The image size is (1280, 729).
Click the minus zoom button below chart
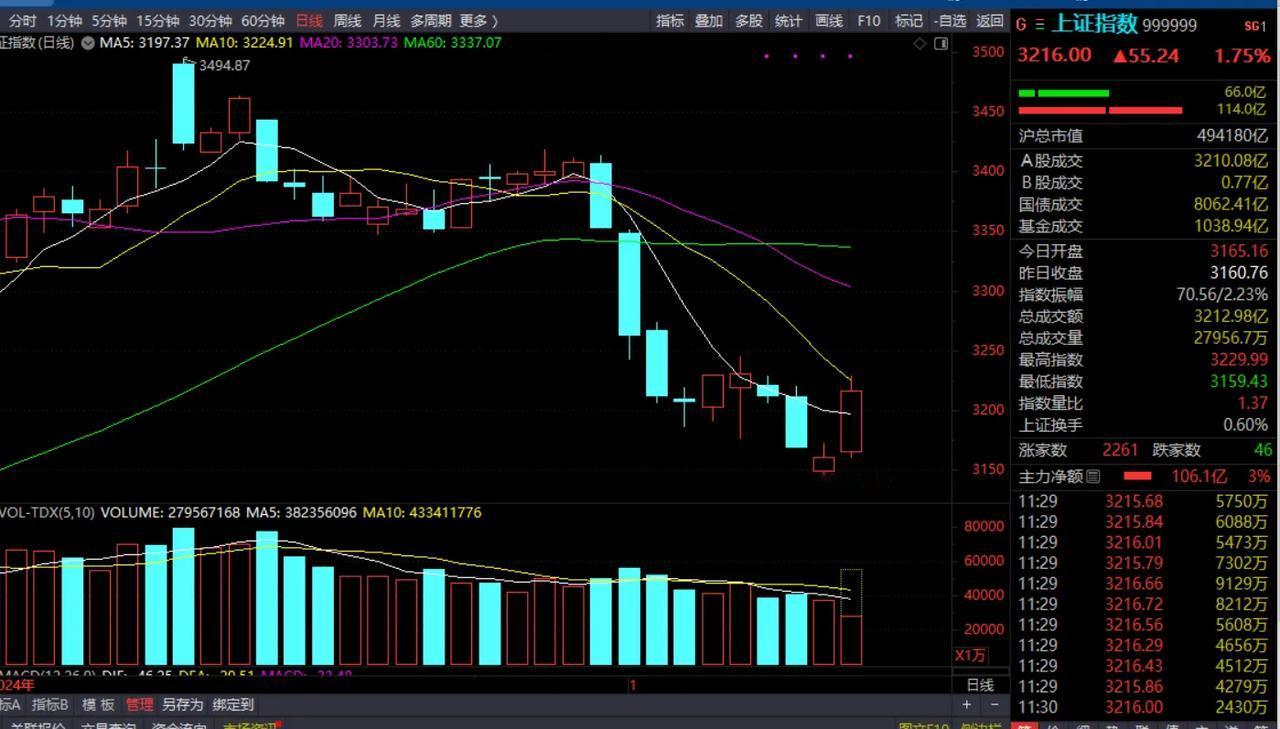(x=993, y=704)
